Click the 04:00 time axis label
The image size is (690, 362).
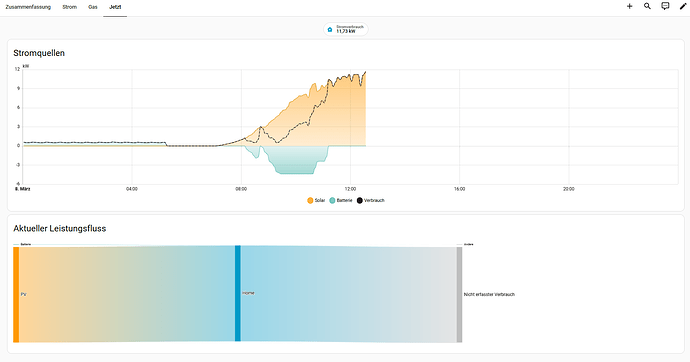[x=132, y=189]
